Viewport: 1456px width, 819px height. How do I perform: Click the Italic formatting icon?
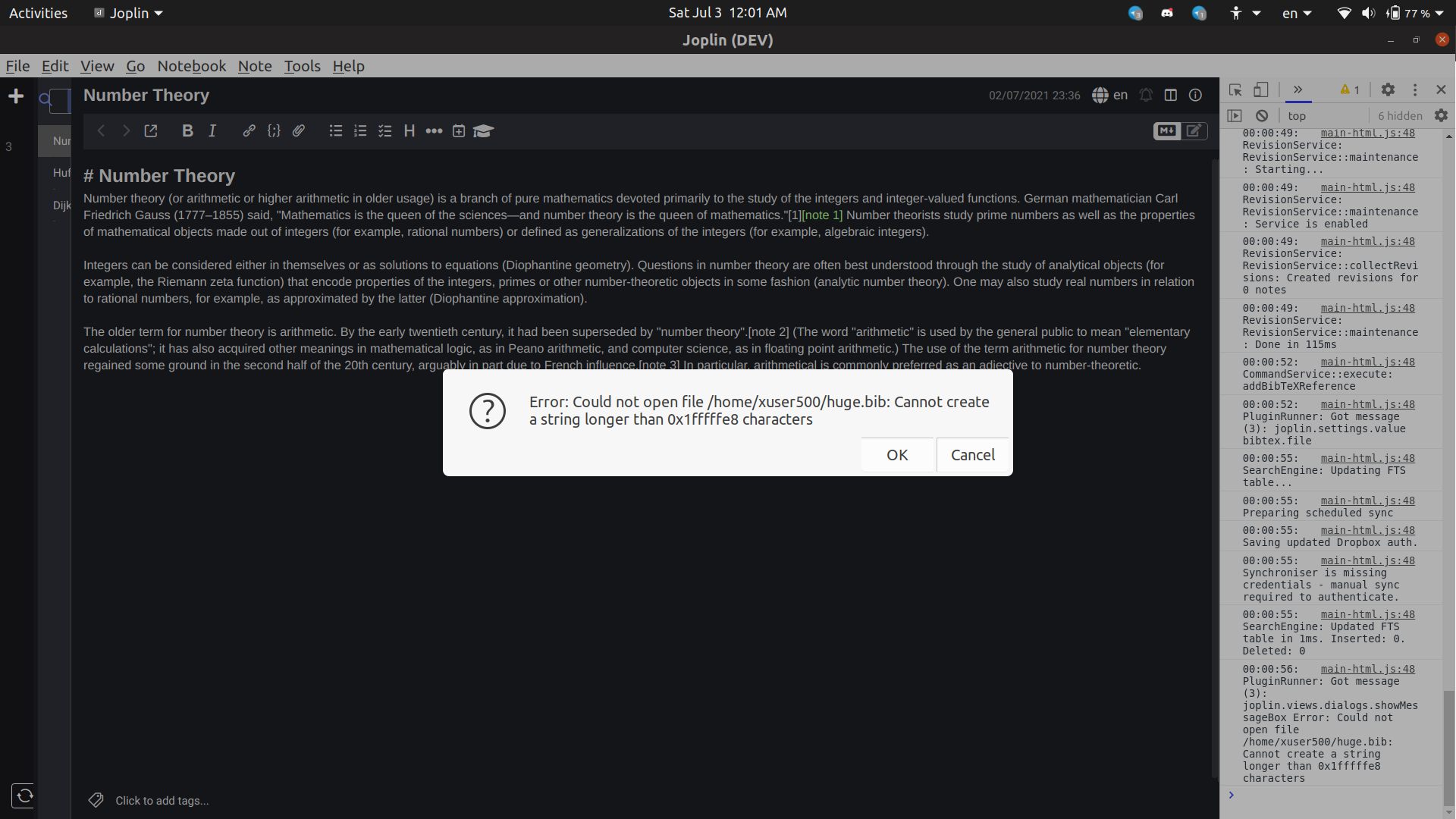pyautogui.click(x=212, y=130)
